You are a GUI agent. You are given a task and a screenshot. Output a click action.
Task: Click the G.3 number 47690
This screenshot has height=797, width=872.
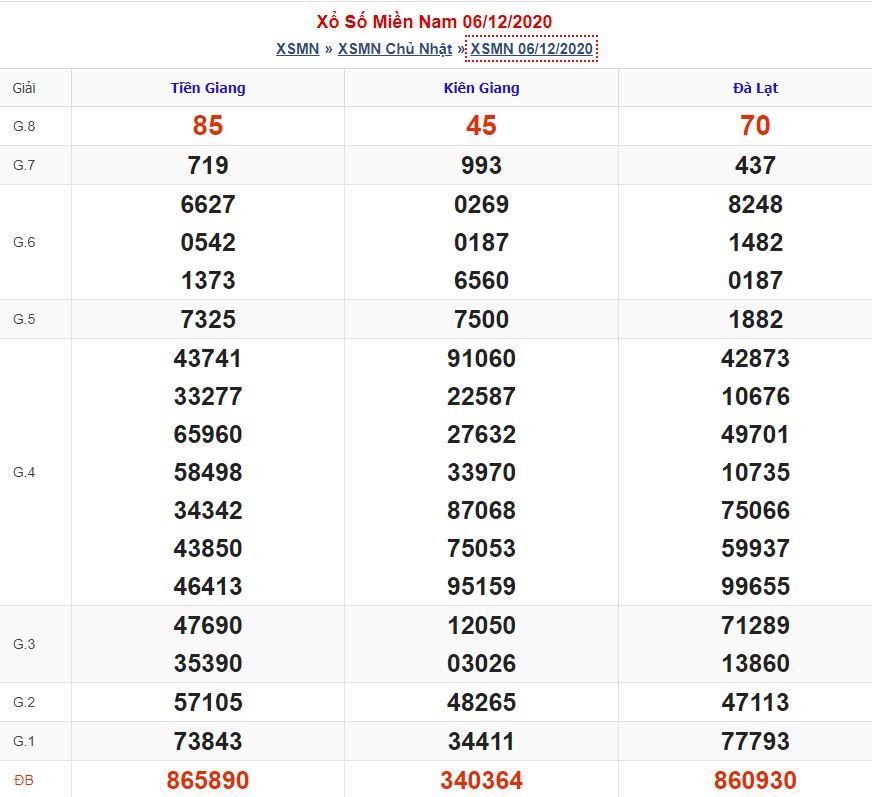pos(208,625)
